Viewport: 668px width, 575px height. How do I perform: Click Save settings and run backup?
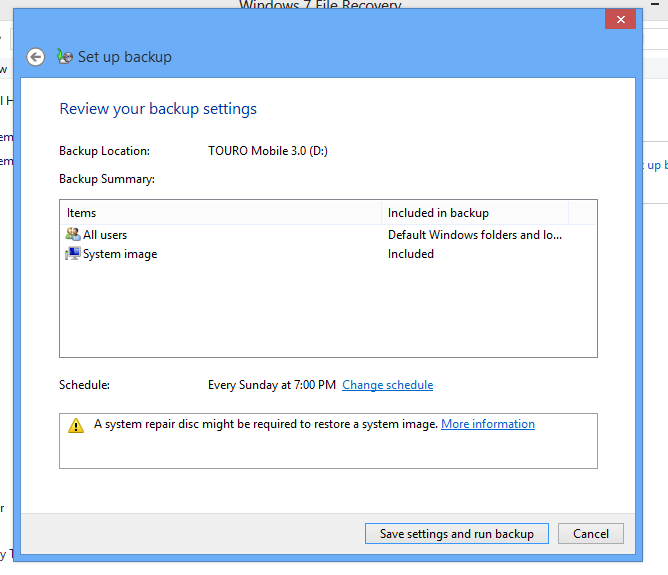click(x=457, y=534)
